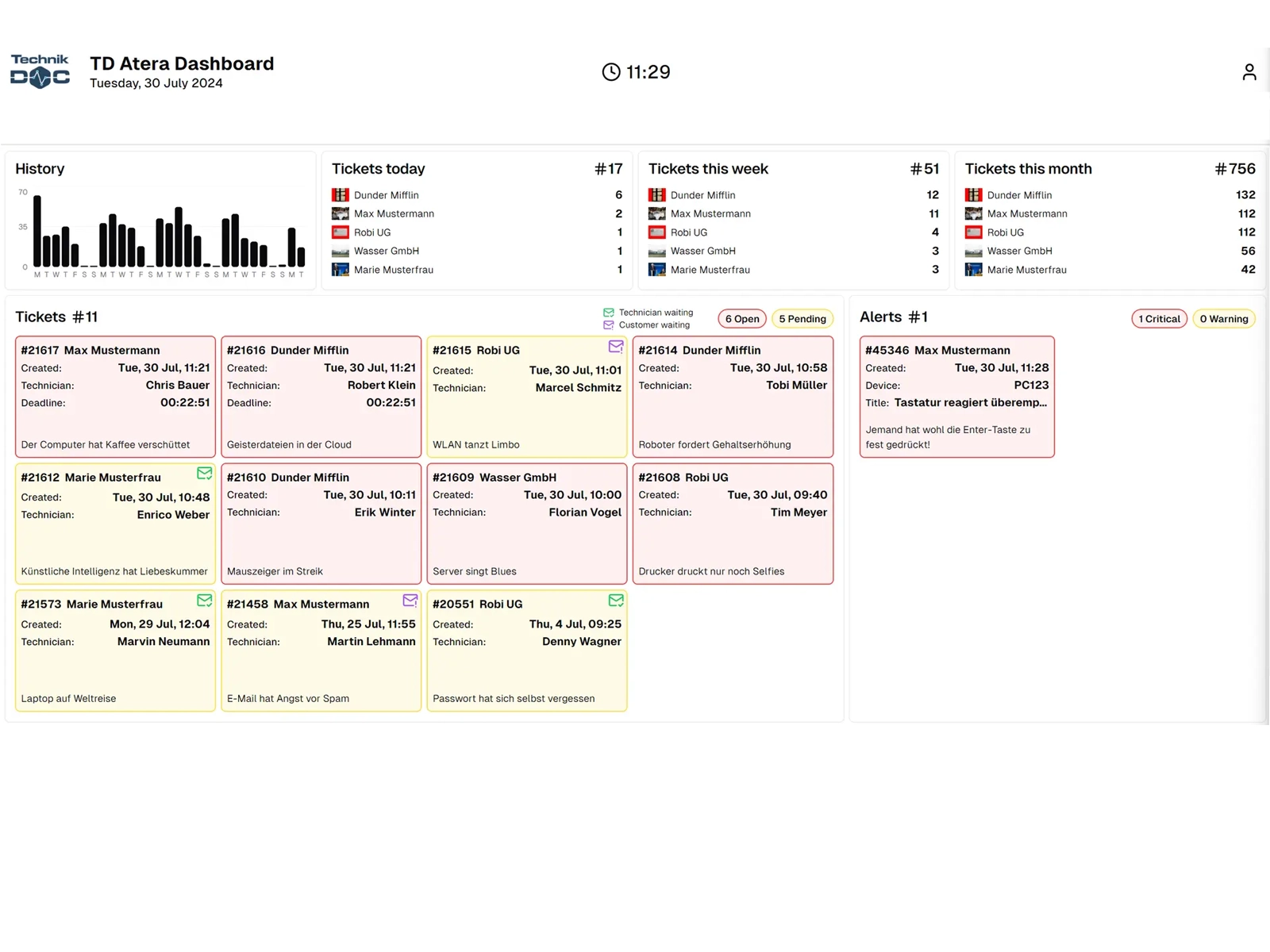Screen dimensions: 1270x952
Task: Open the user profile icon
Action: (x=1249, y=72)
